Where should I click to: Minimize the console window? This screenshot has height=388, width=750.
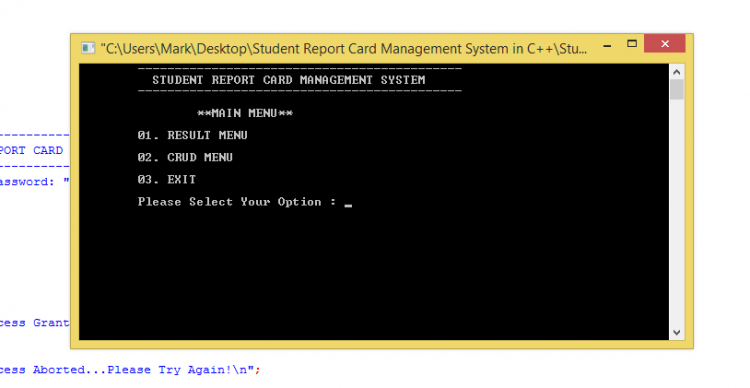point(607,46)
